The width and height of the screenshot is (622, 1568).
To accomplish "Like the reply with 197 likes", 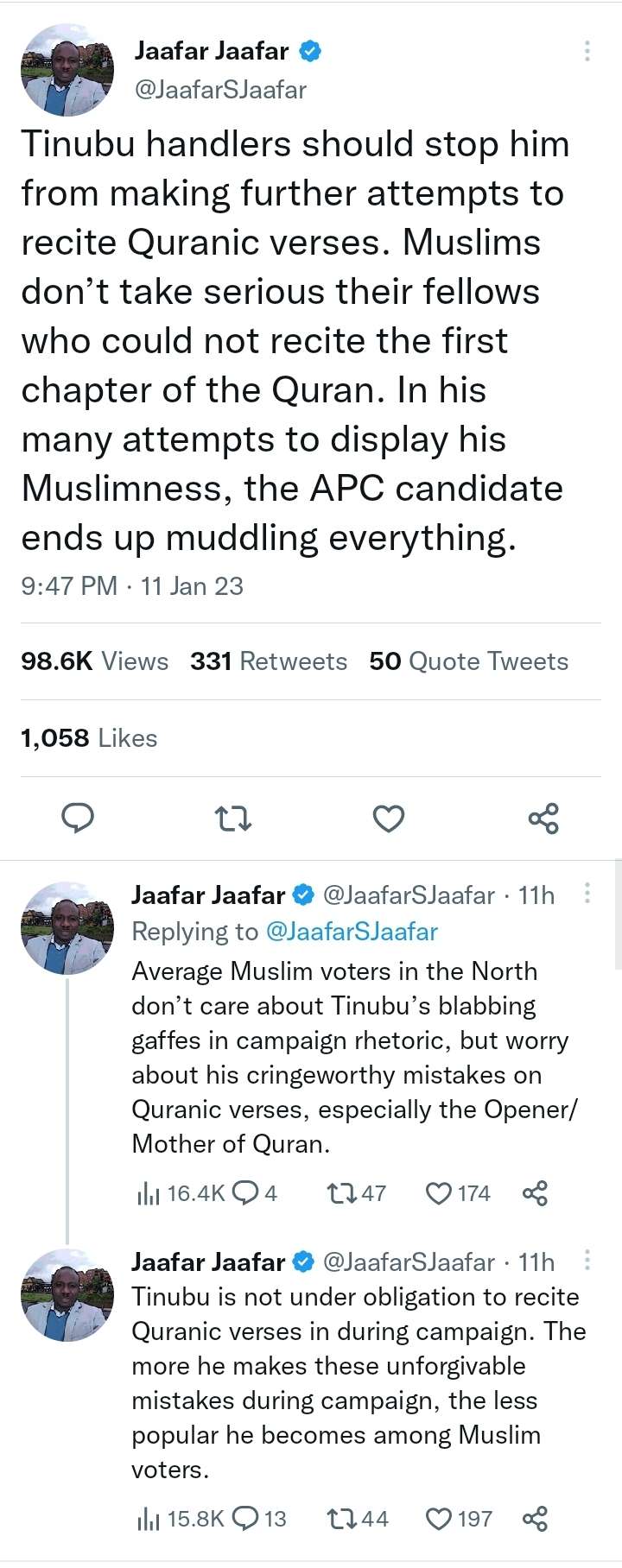I will 440,1518.
